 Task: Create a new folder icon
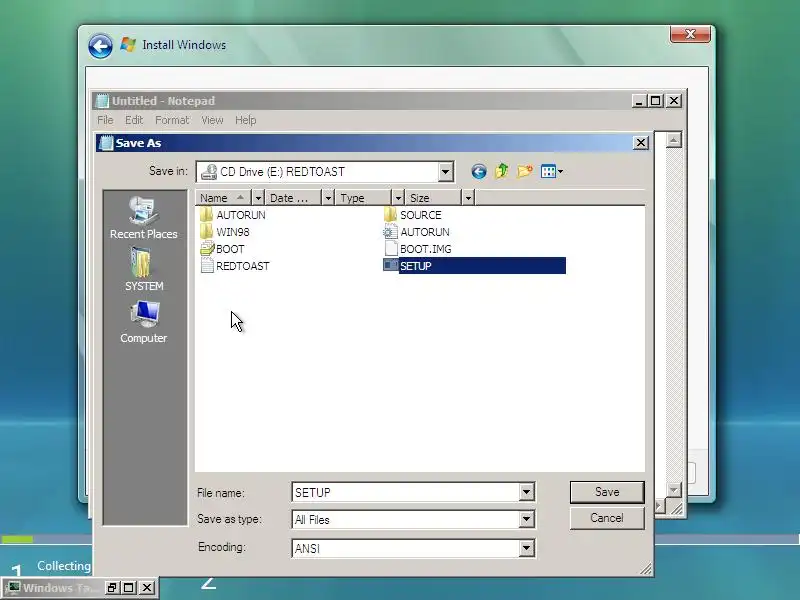[x=524, y=171]
